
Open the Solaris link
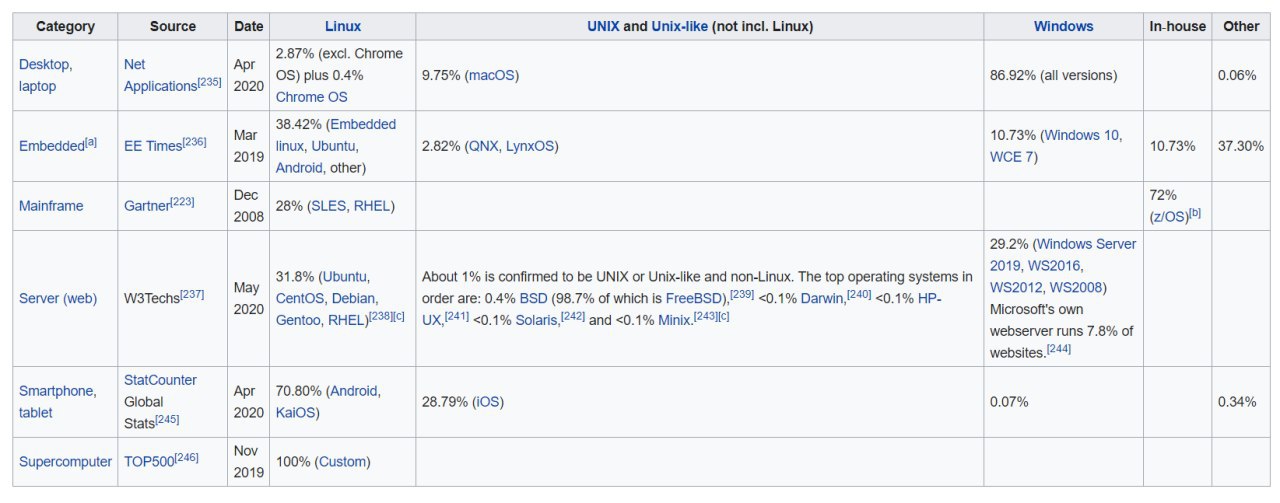(x=535, y=320)
